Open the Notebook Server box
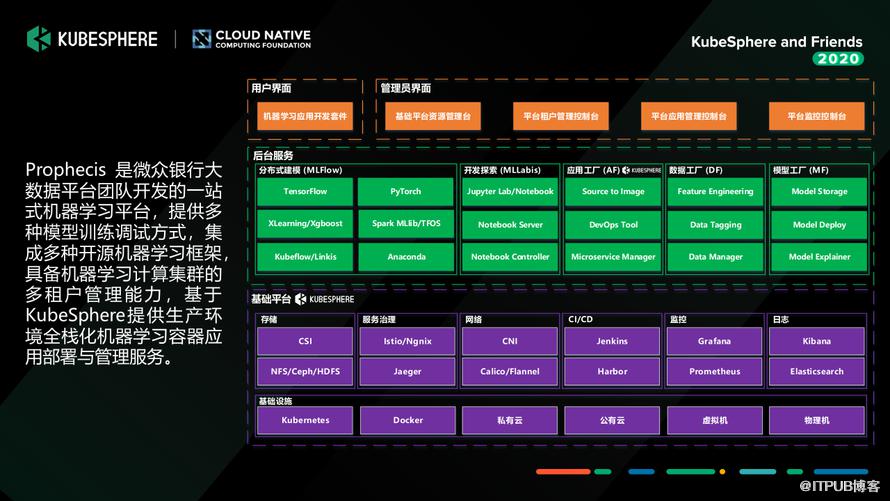The width and height of the screenshot is (890, 501). pos(510,225)
